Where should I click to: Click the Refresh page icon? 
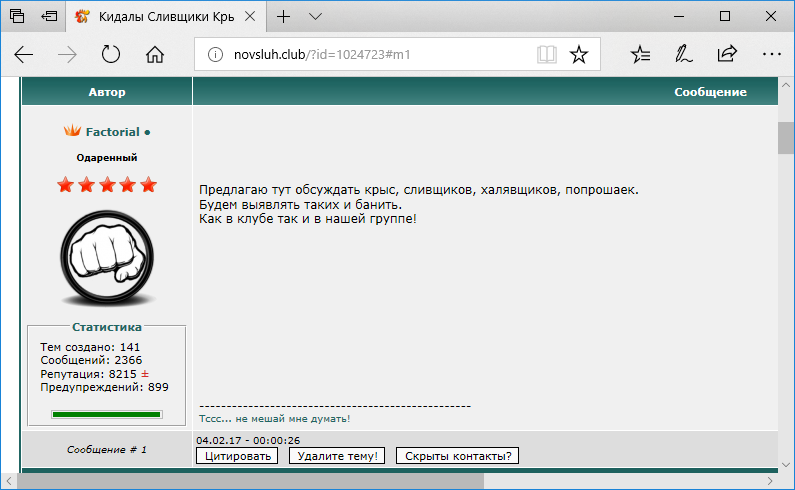111,55
